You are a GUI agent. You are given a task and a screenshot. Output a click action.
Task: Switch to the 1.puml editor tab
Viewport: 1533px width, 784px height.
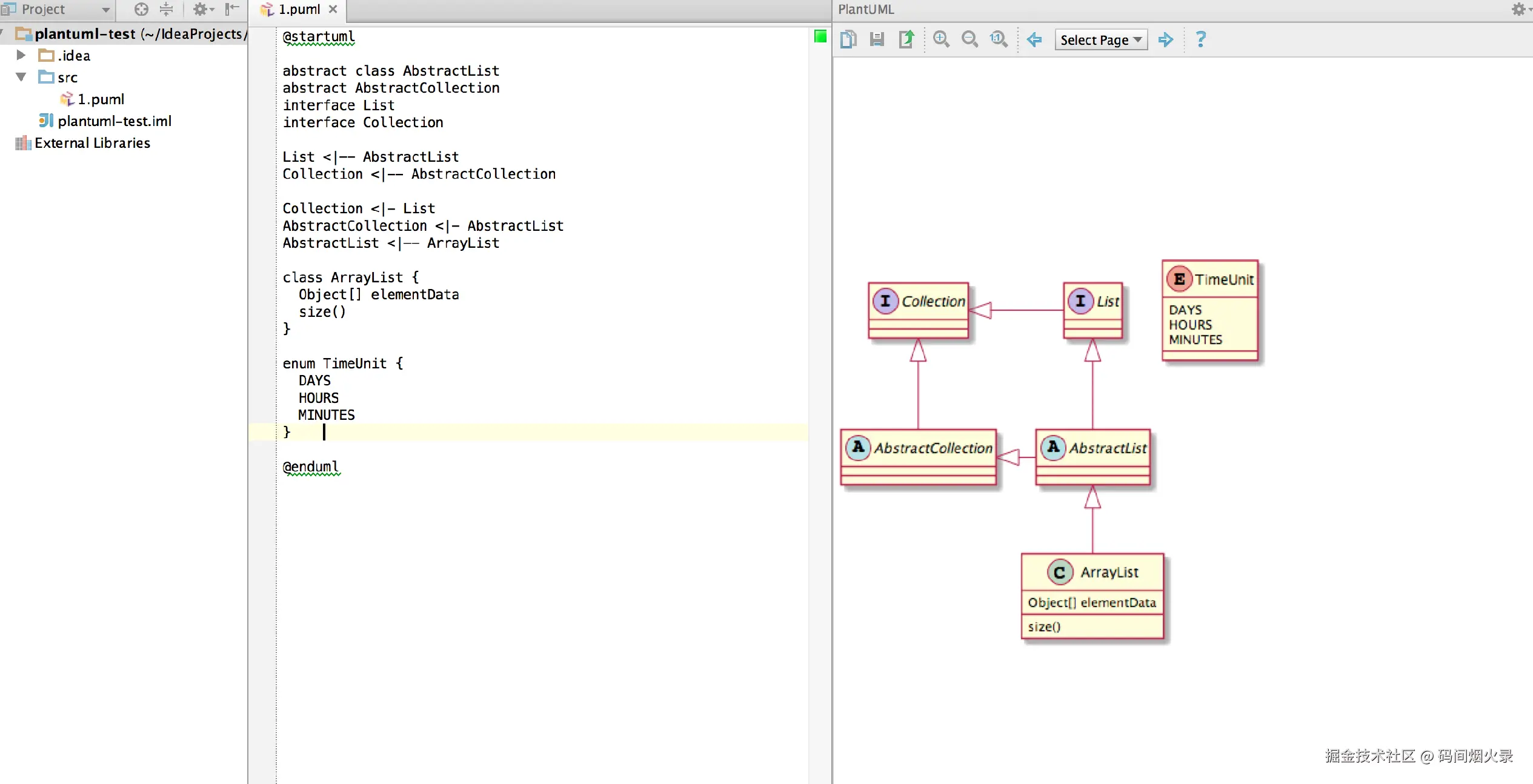[x=299, y=10]
